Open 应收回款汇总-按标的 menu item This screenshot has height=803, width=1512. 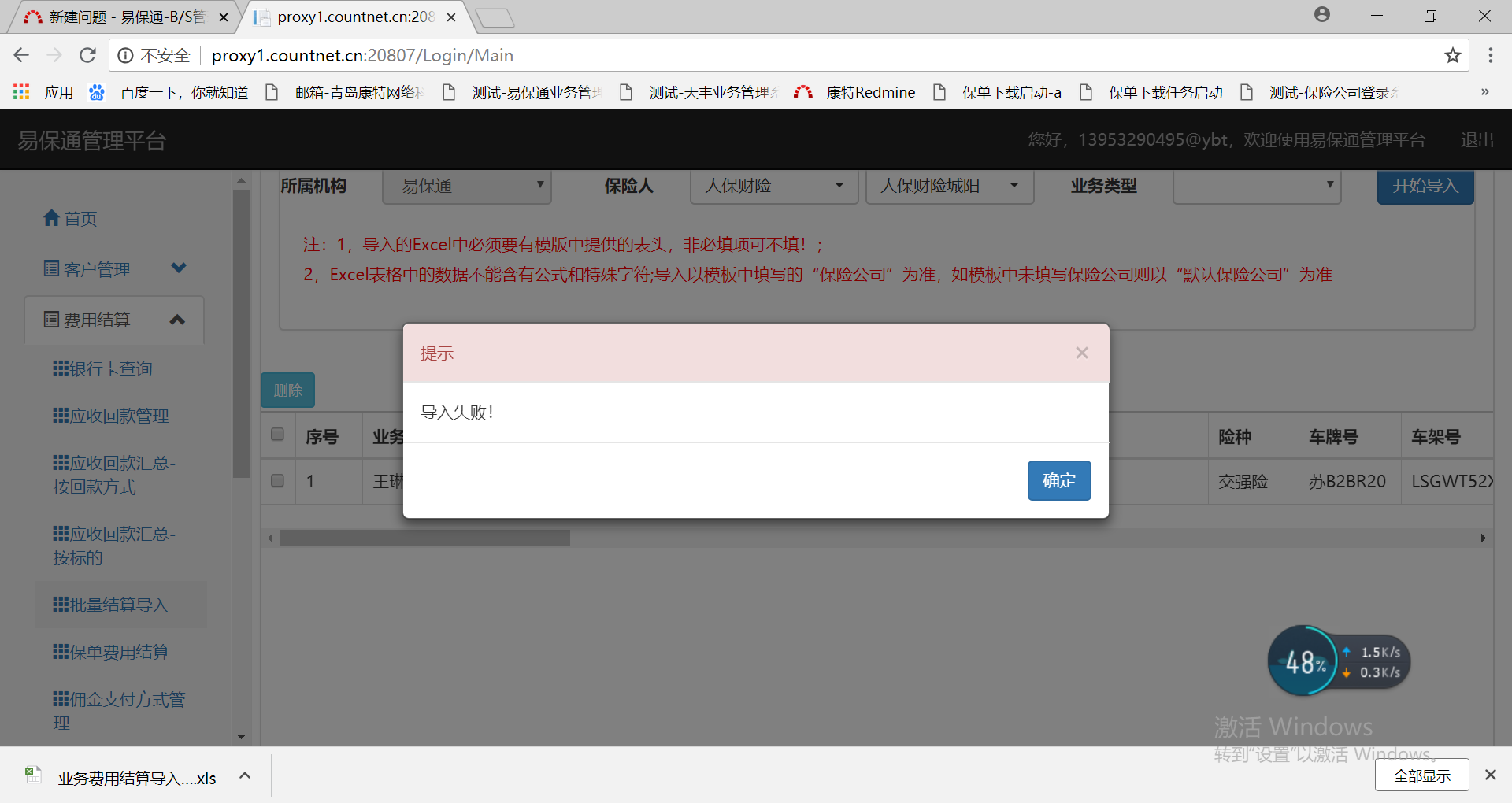(114, 546)
